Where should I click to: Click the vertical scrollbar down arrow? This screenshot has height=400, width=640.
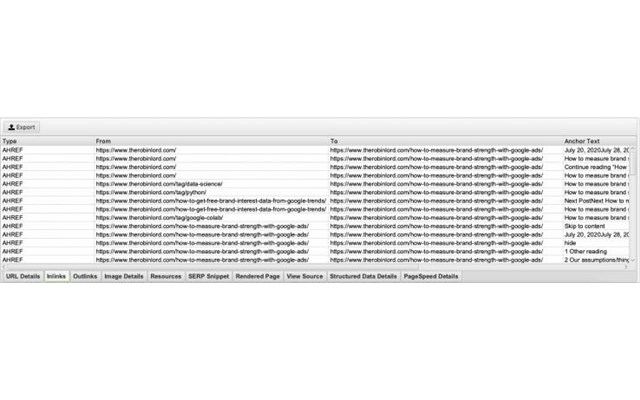coord(633,260)
